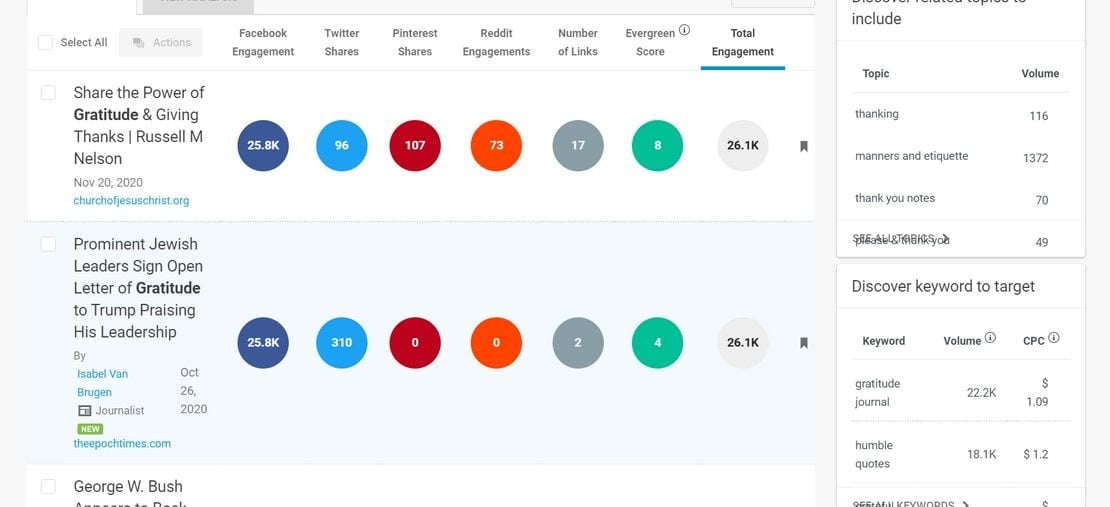Show info for CPC column

coord(1053,338)
